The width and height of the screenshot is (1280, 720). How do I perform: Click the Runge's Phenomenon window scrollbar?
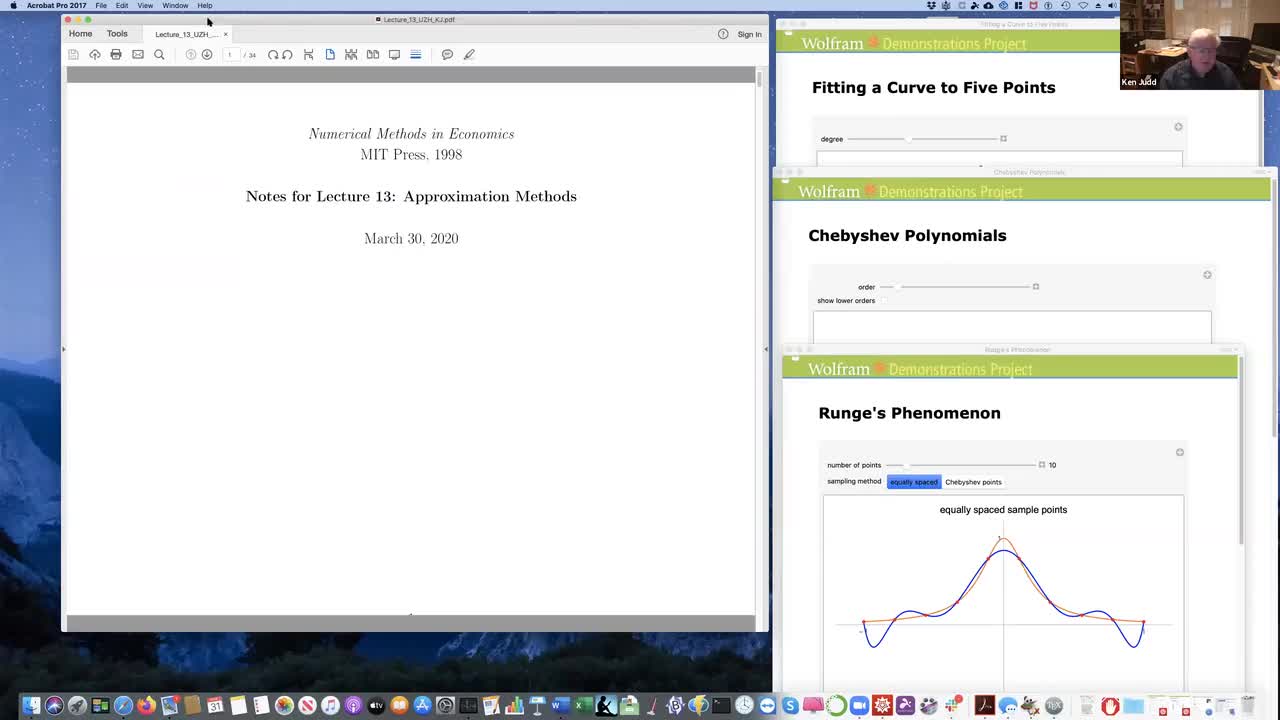click(x=1241, y=450)
